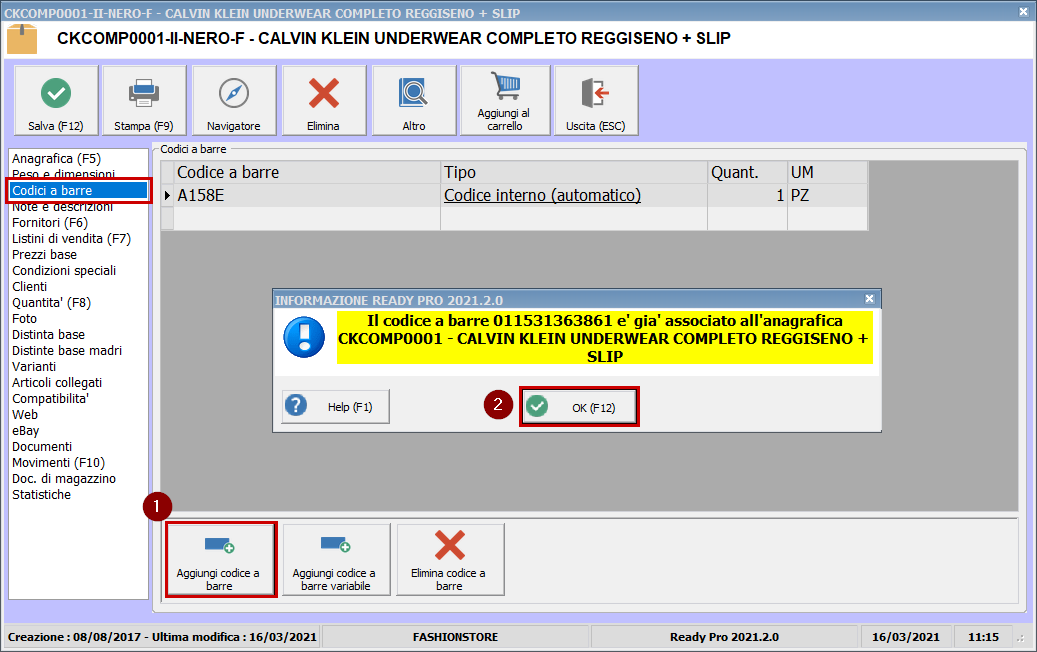
Task: Close the Informazione Ready Pro dialog
Action: 870,299
